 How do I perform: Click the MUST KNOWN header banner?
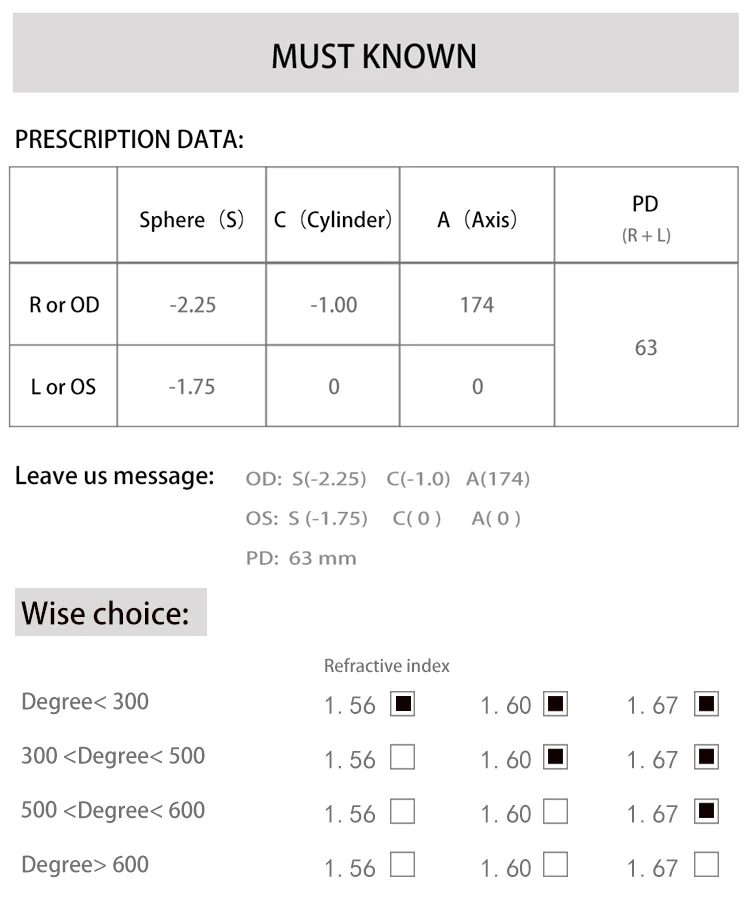tap(374, 56)
